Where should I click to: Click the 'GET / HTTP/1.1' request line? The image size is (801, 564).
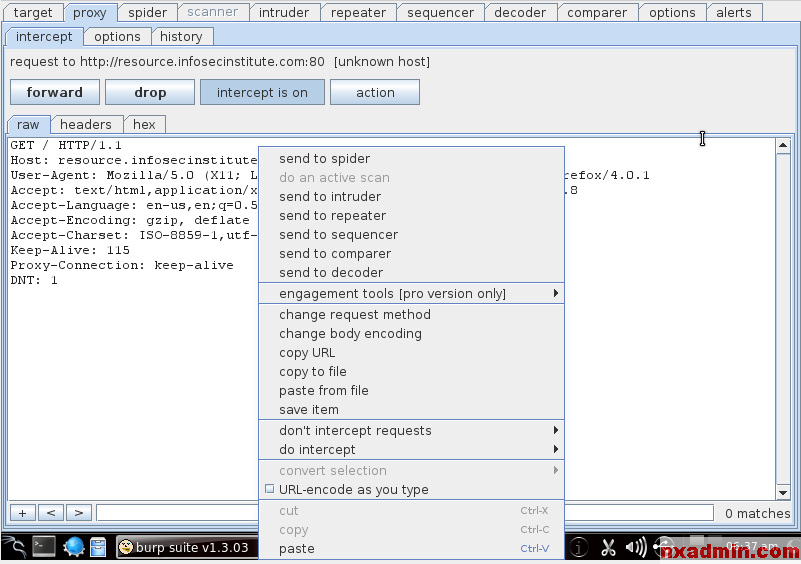pyautogui.click(x=66, y=145)
